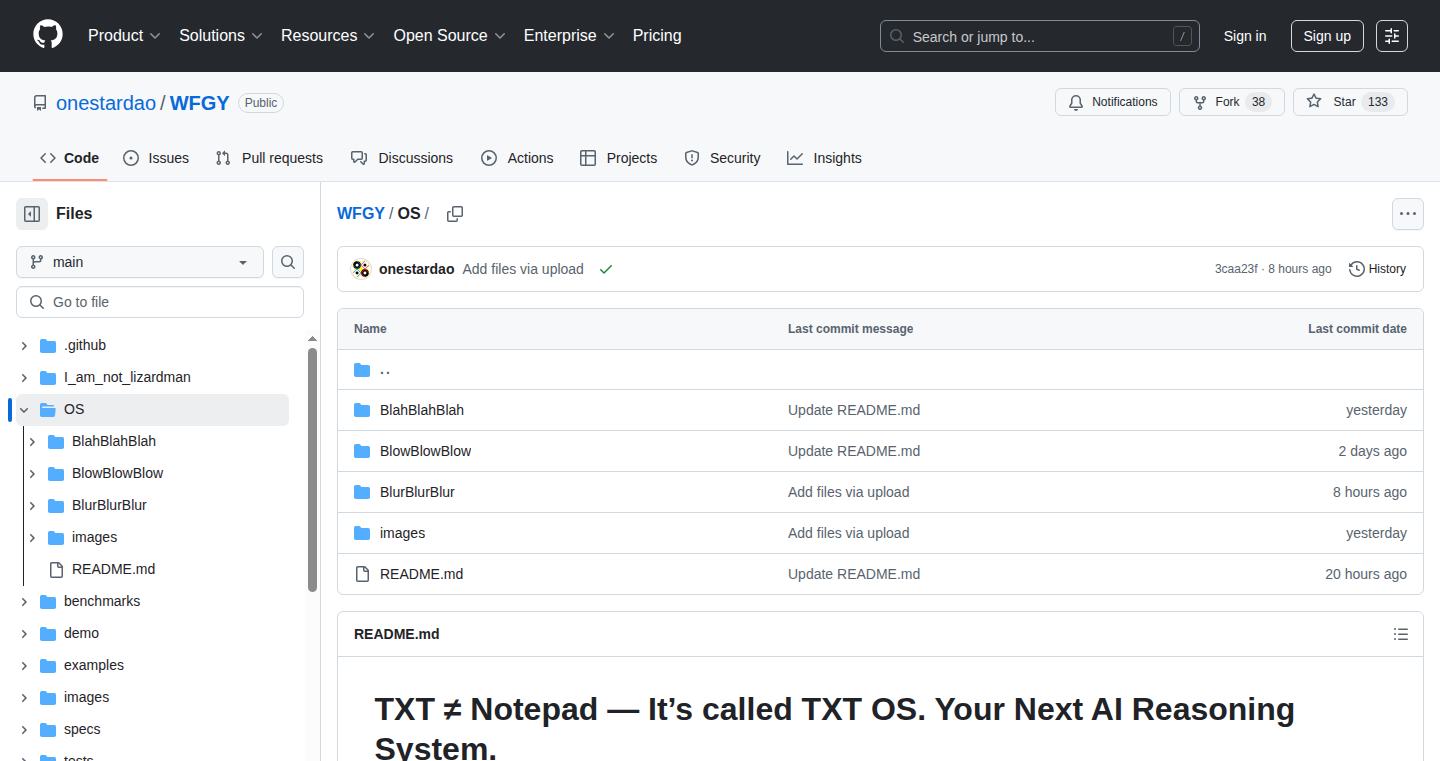Click the BlahBlahBlah folder icon in table
This screenshot has height=761, width=1440.
pyautogui.click(x=362, y=410)
